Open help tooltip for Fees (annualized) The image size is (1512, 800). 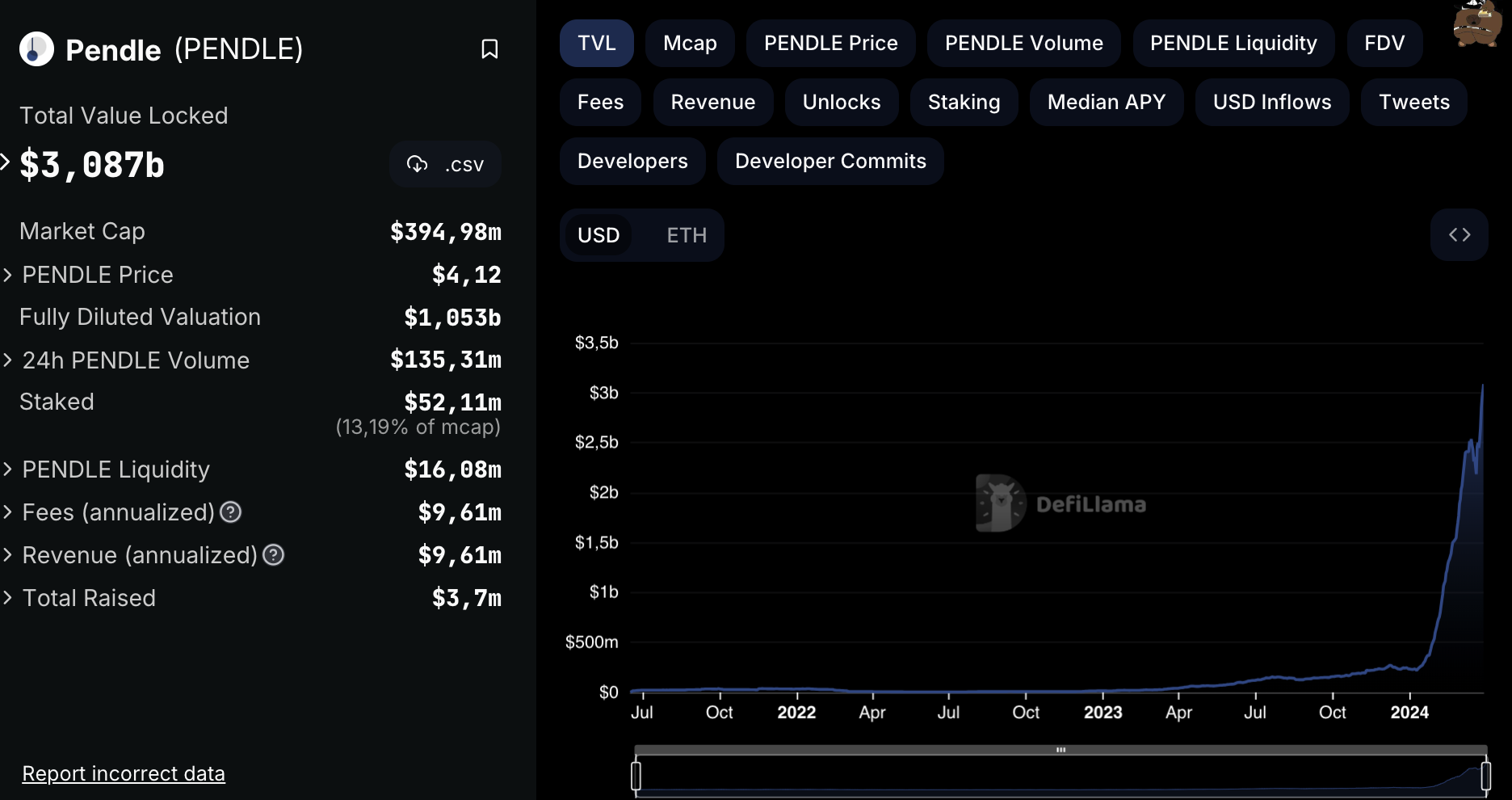coord(231,512)
